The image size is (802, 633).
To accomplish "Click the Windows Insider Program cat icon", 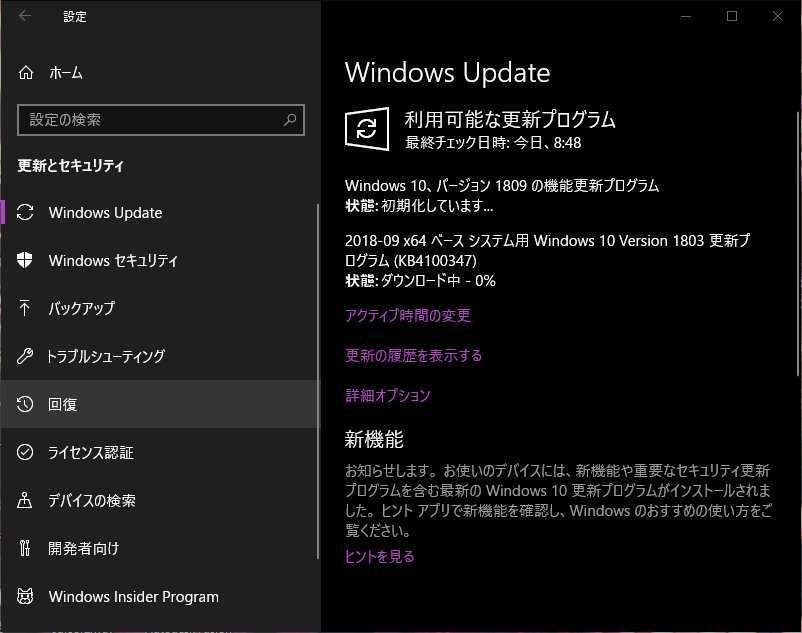I will pyautogui.click(x=25, y=596).
